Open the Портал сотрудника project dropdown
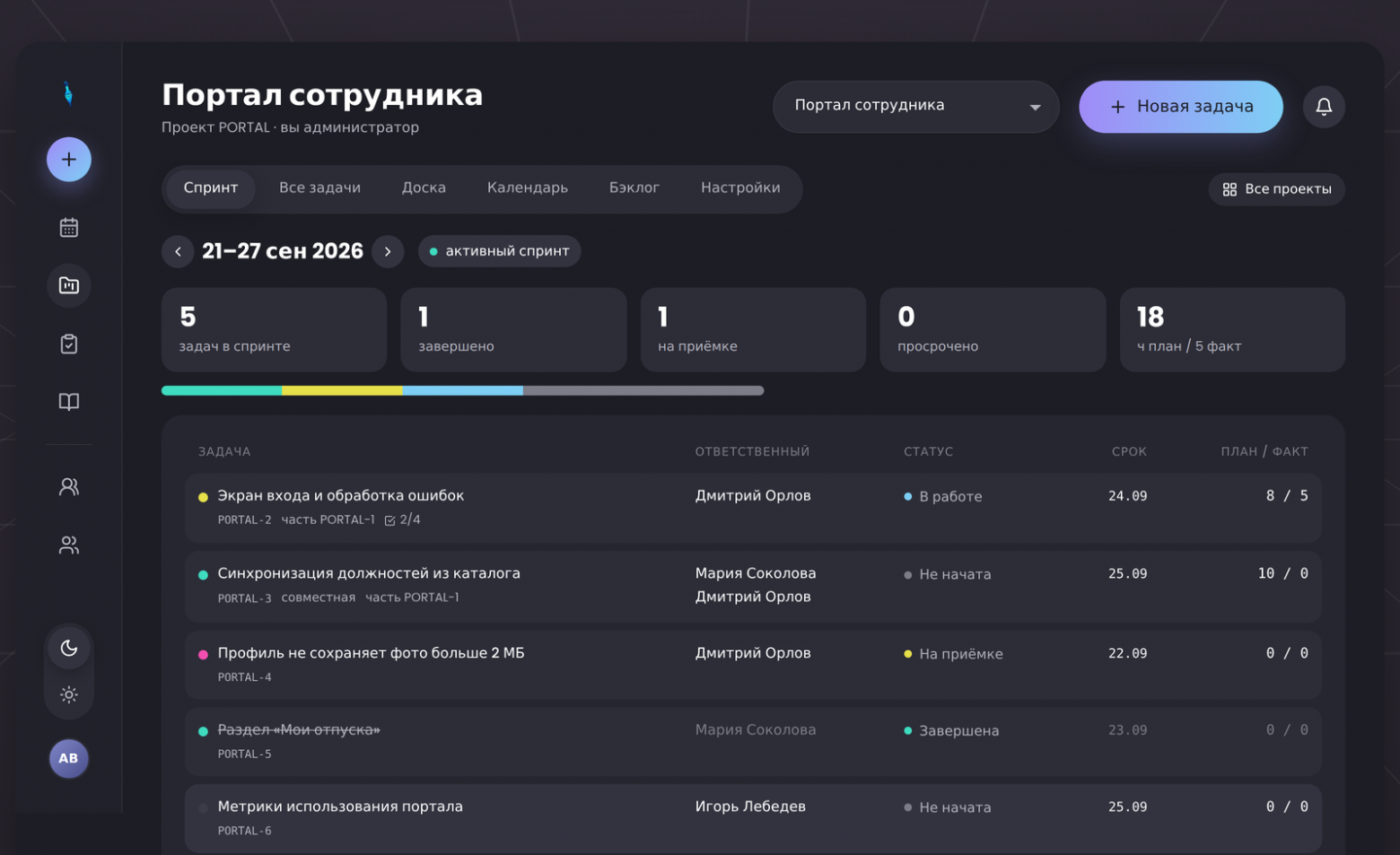The image size is (1400, 855). (x=916, y=107)
